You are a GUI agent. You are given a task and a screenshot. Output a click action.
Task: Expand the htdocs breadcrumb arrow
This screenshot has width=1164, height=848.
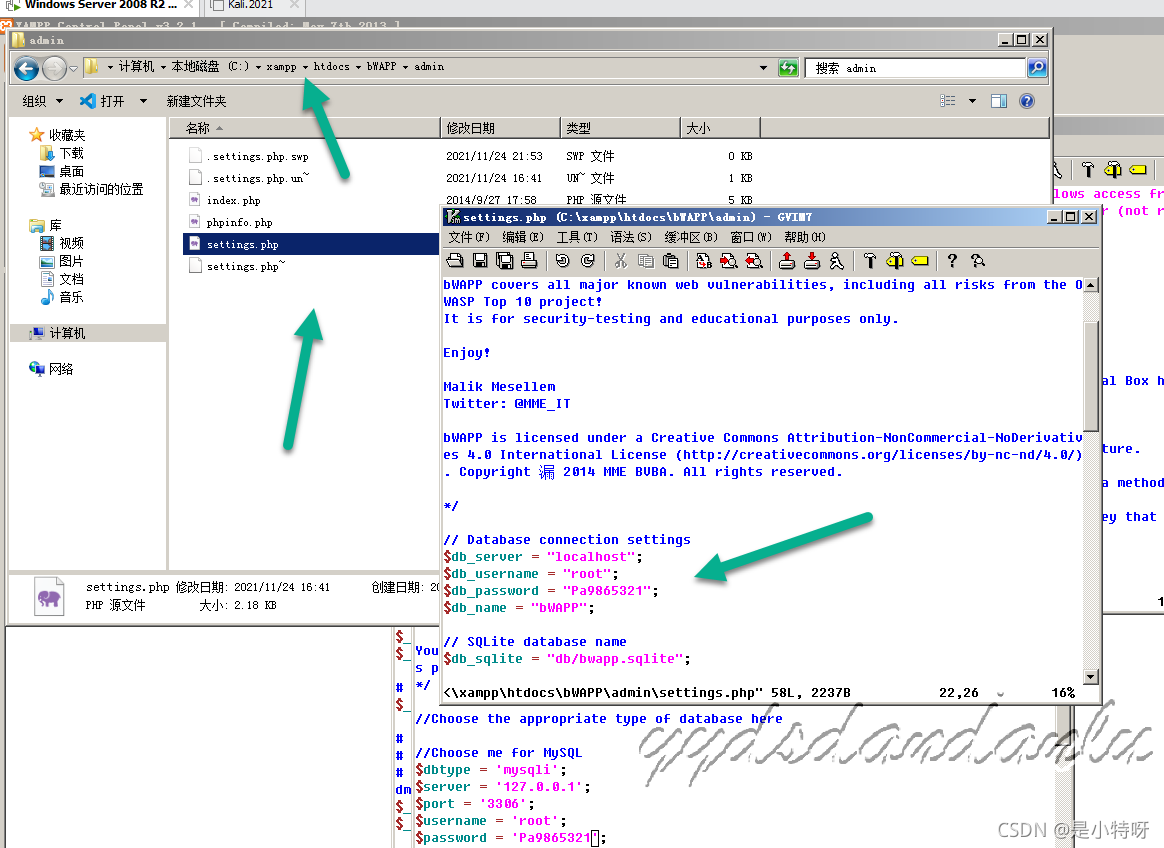[358, 67]
